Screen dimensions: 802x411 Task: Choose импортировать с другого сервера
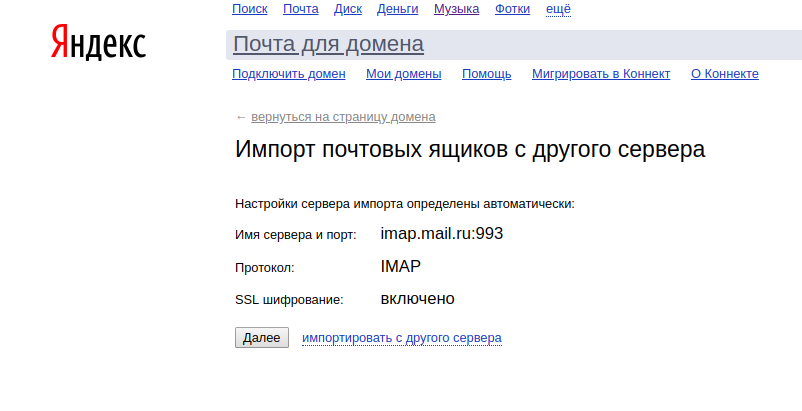[402, 338]
